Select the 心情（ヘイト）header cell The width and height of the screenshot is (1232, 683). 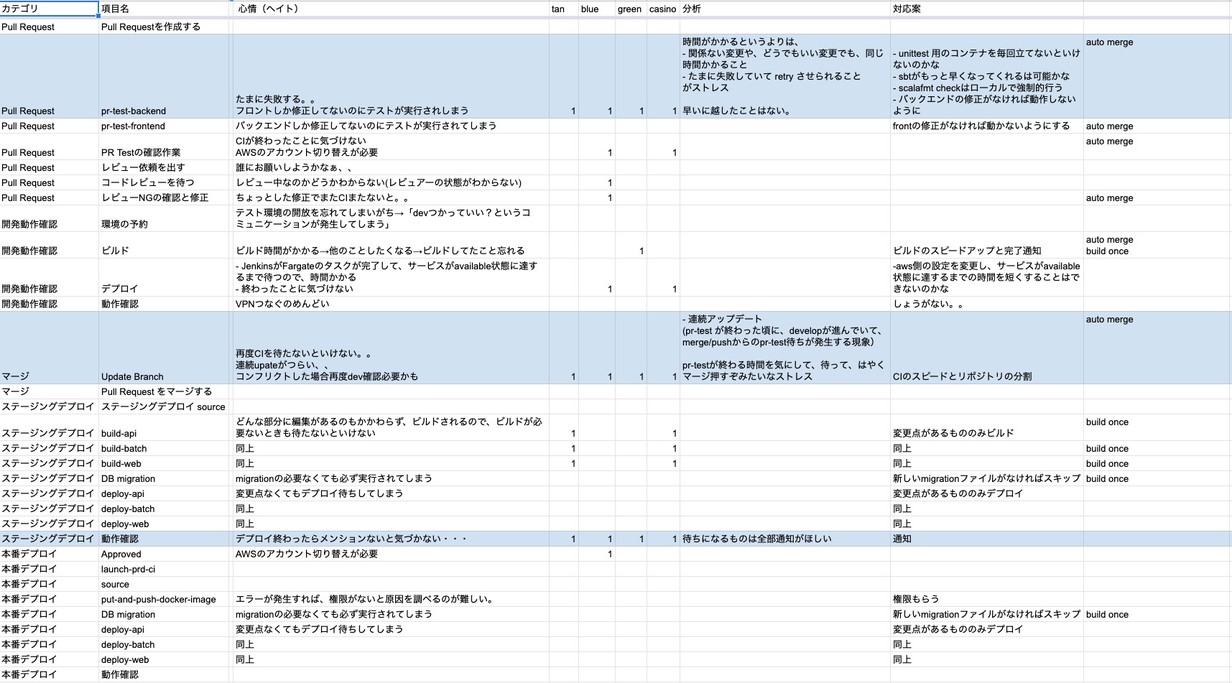pyautogui.click(x=391, y=9)
